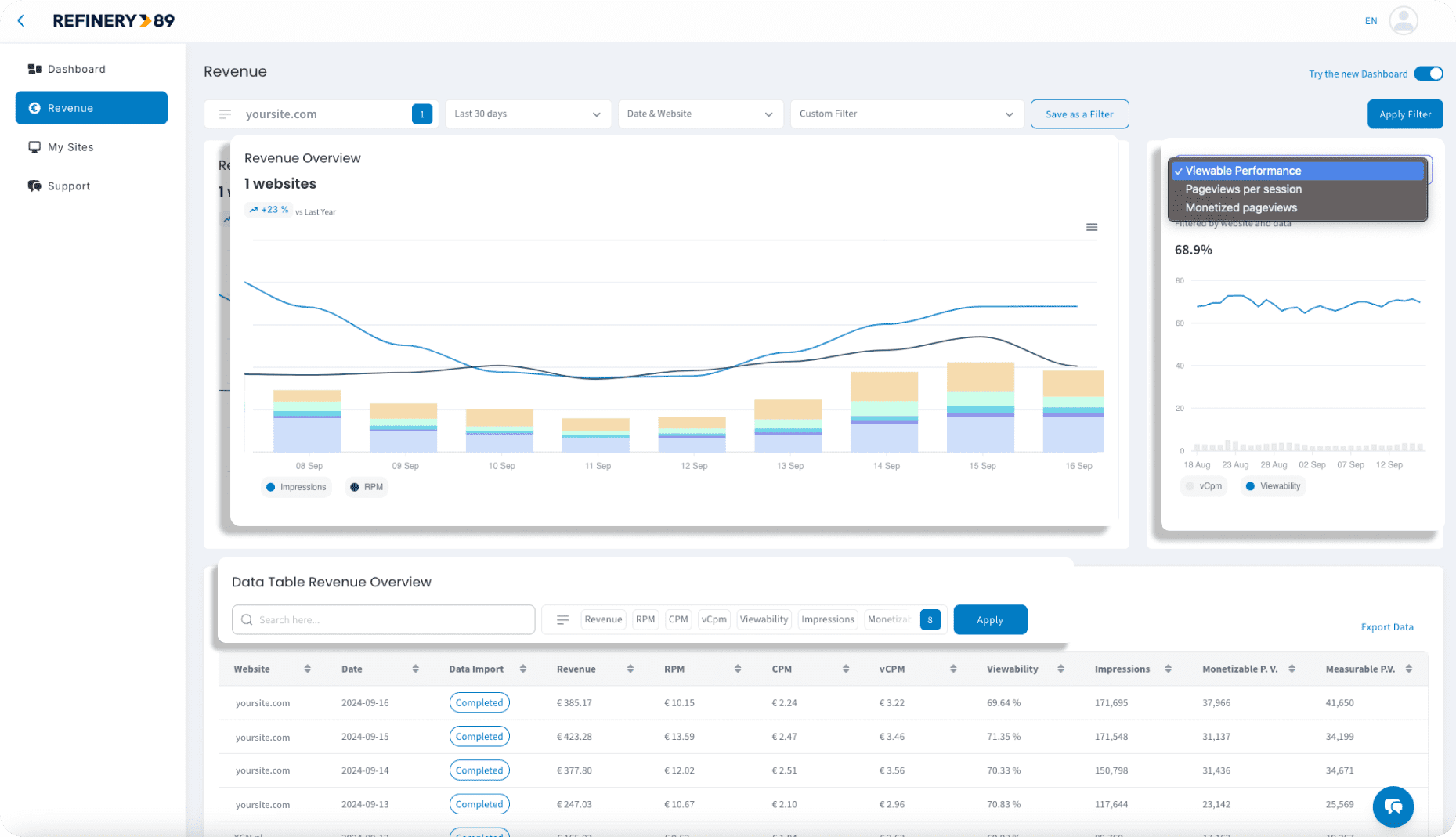Sort by Viewability column arrows
This screenshot has width=1456, height=837.
coord(1060,669)
